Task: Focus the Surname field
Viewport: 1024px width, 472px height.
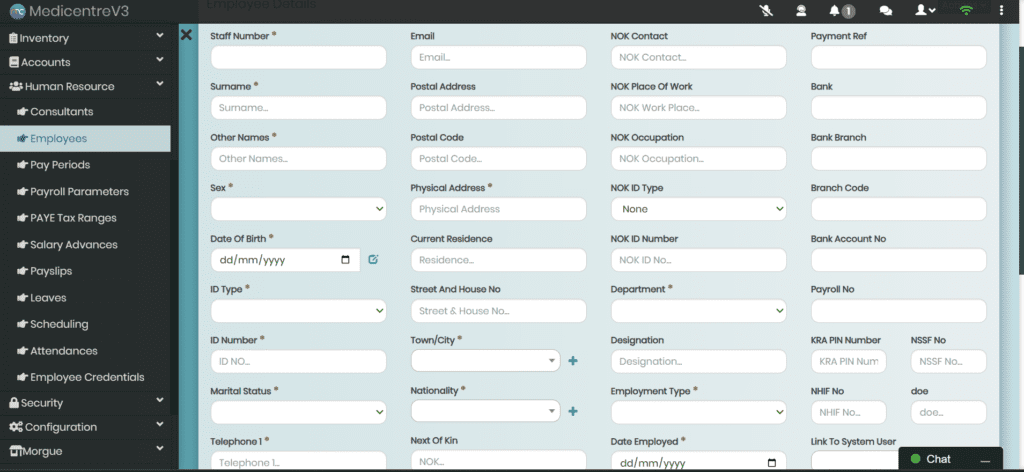Action: pyautogui.click(x=298, y=108)
